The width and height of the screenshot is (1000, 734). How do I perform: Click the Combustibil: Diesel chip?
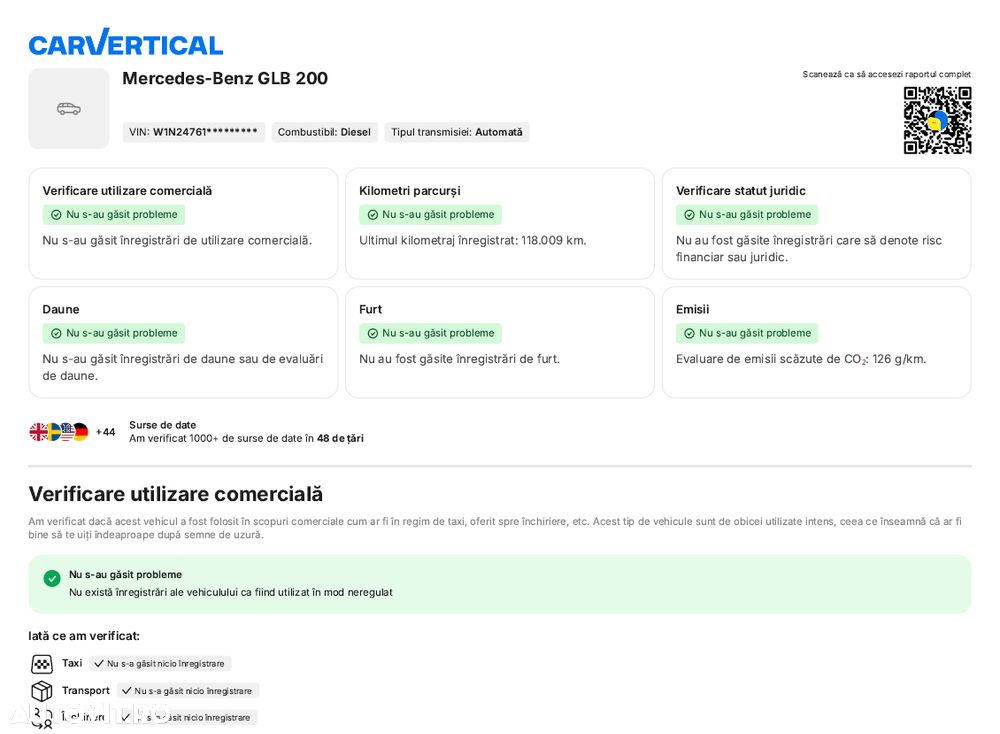click(325, 132)
